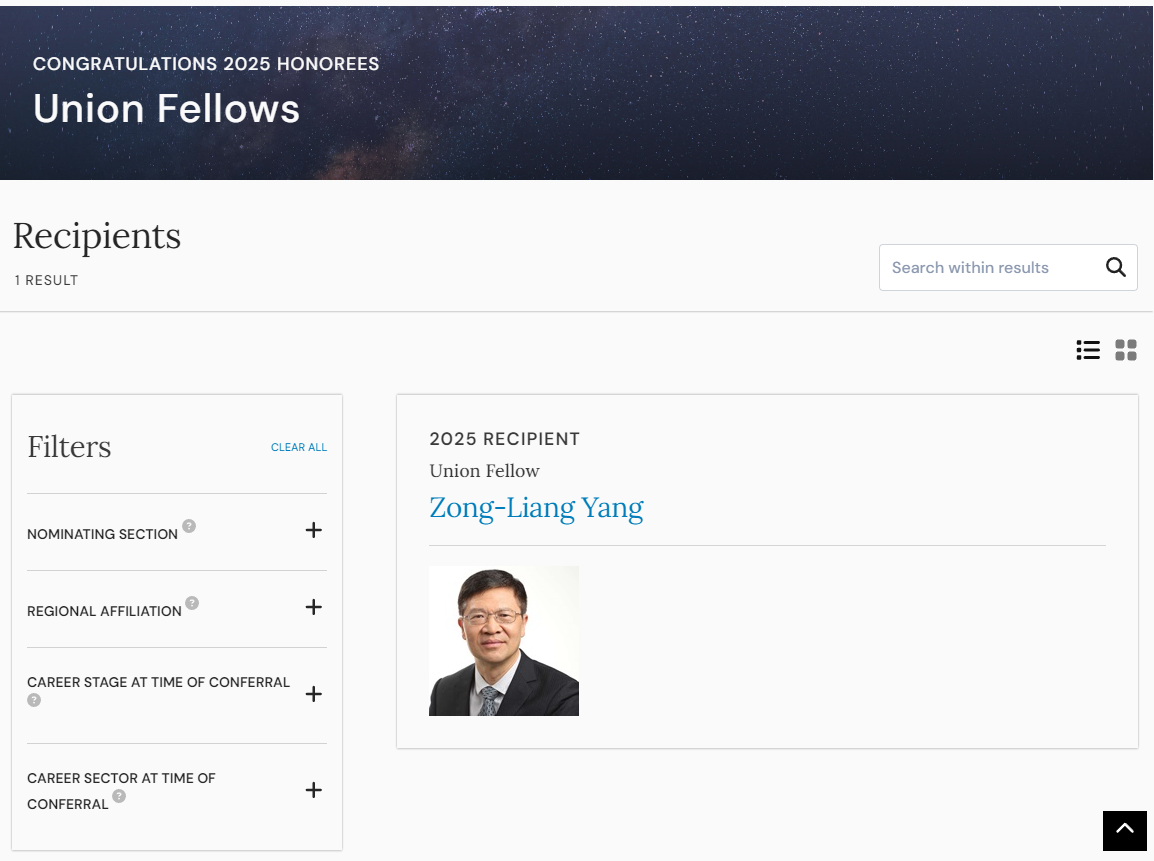Click the Regional Affiliation filter label
The height and width of the screenshot is (861, 1154).
[104, 611]
